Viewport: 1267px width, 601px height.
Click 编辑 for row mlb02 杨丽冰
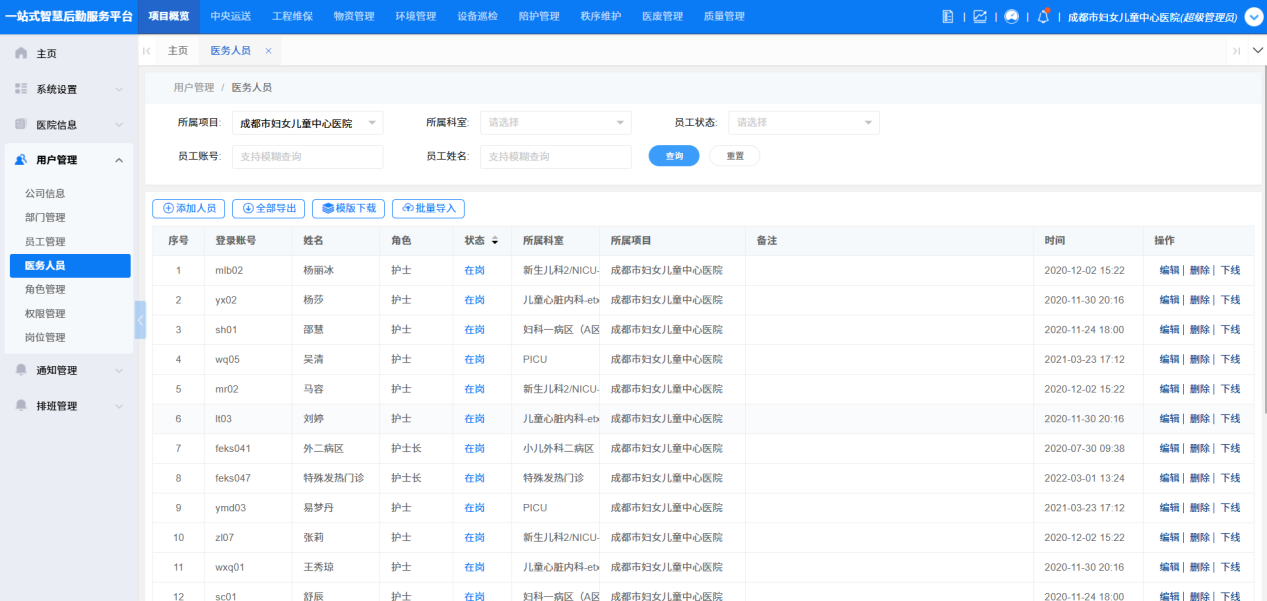[x=1169, y=271]
